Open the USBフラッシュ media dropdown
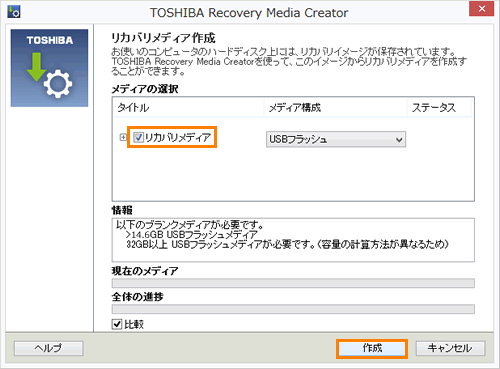 tap(336, 139)
